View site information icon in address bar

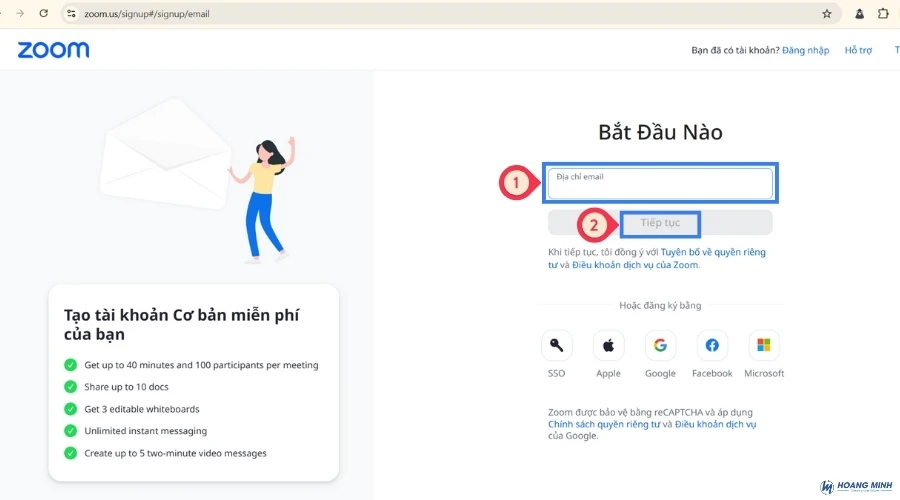[x=71, y=14]
